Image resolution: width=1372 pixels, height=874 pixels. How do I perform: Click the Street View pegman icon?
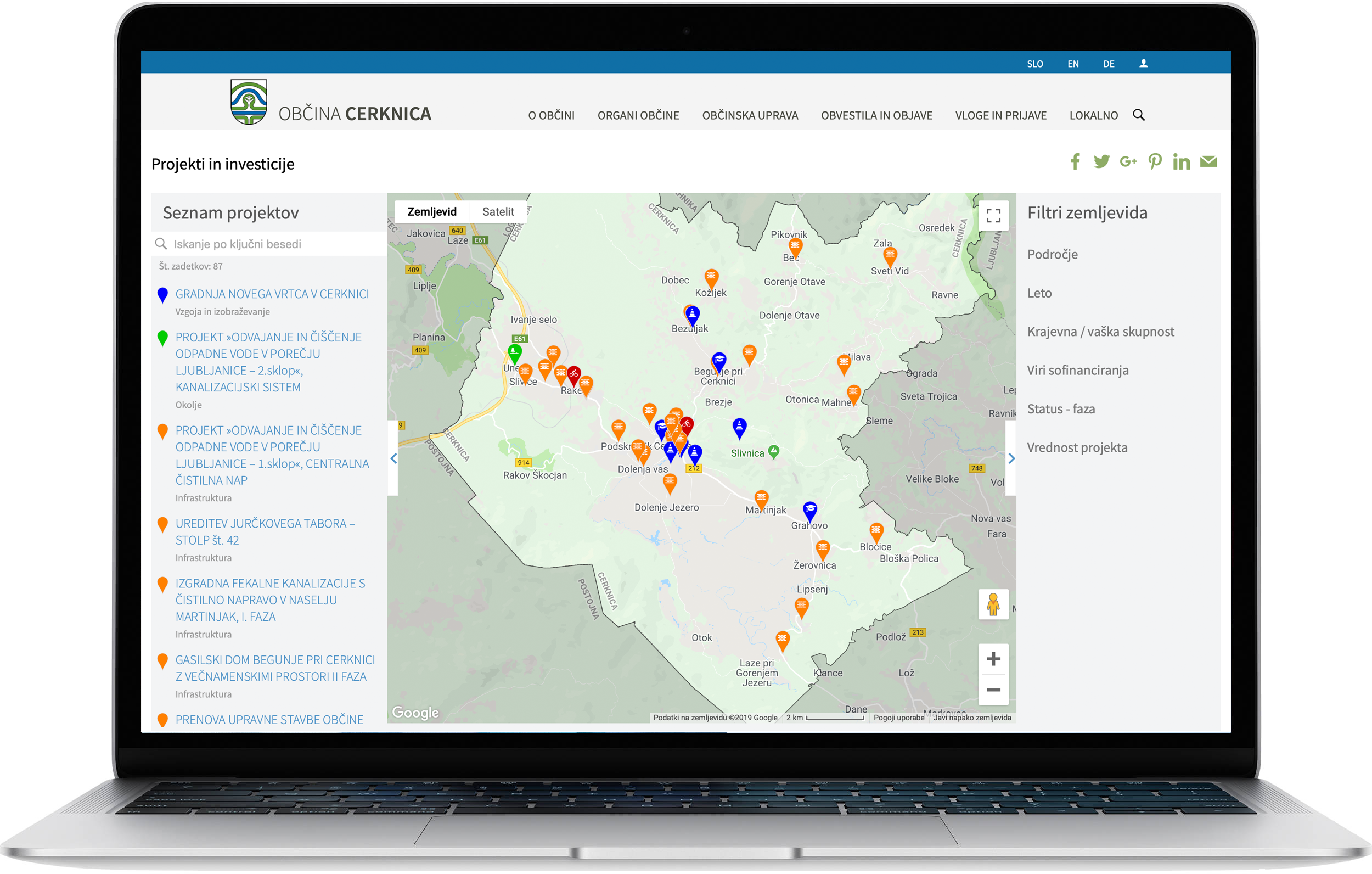[993, 604]
